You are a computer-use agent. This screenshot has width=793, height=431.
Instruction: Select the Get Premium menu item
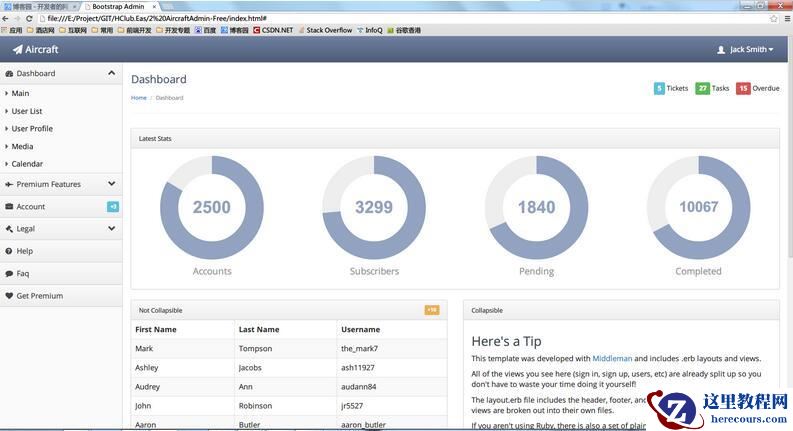[x=61, y=295]
